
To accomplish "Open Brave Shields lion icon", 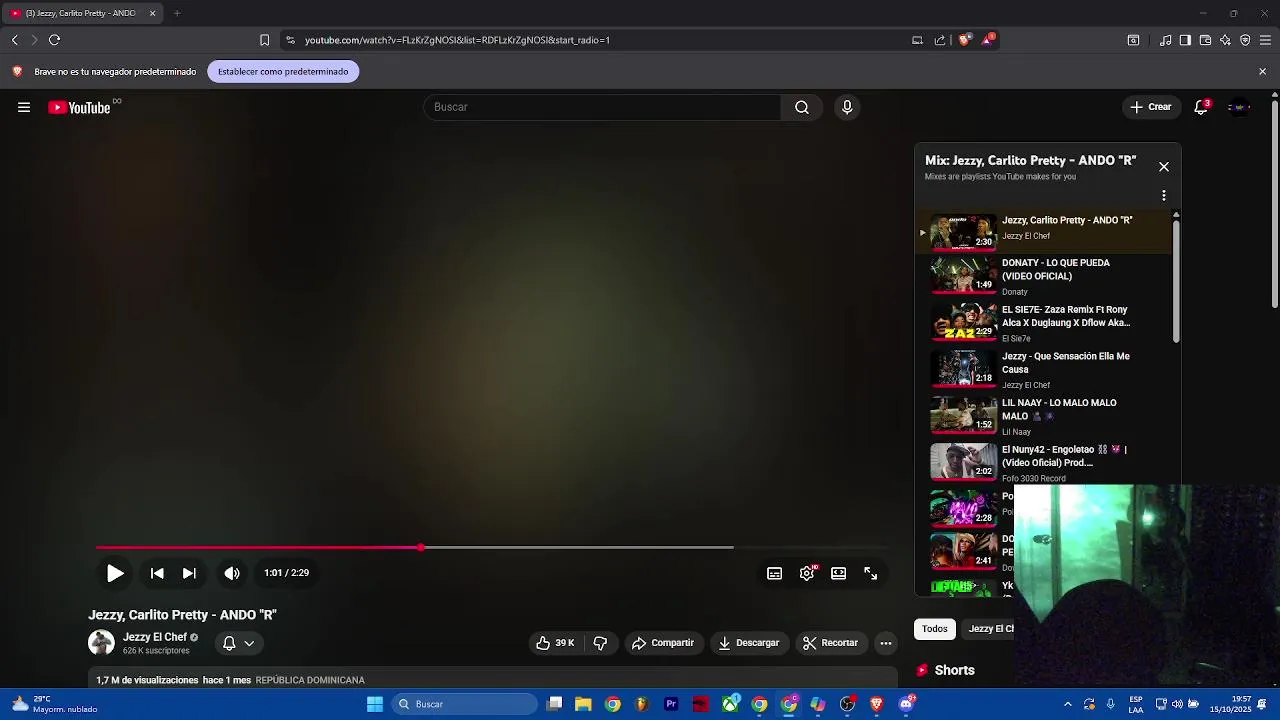I will 964,40.
